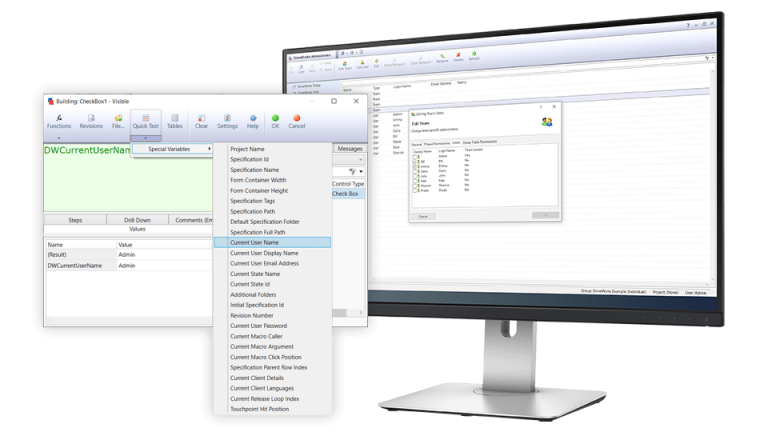
Task: Choose Specification Id from the menu
Action: [249, 159]
